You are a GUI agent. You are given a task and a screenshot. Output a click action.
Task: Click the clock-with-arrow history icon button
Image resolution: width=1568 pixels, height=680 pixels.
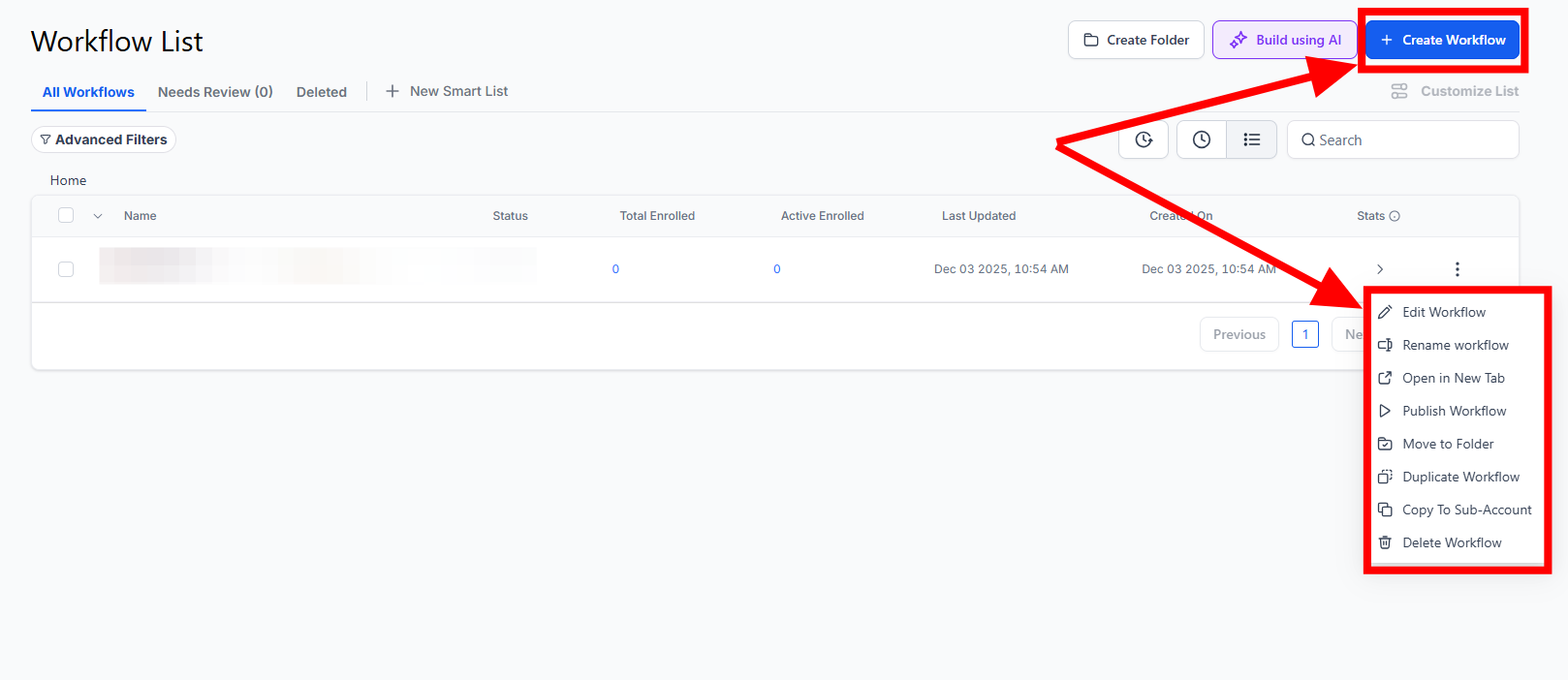click(1144, 139)
